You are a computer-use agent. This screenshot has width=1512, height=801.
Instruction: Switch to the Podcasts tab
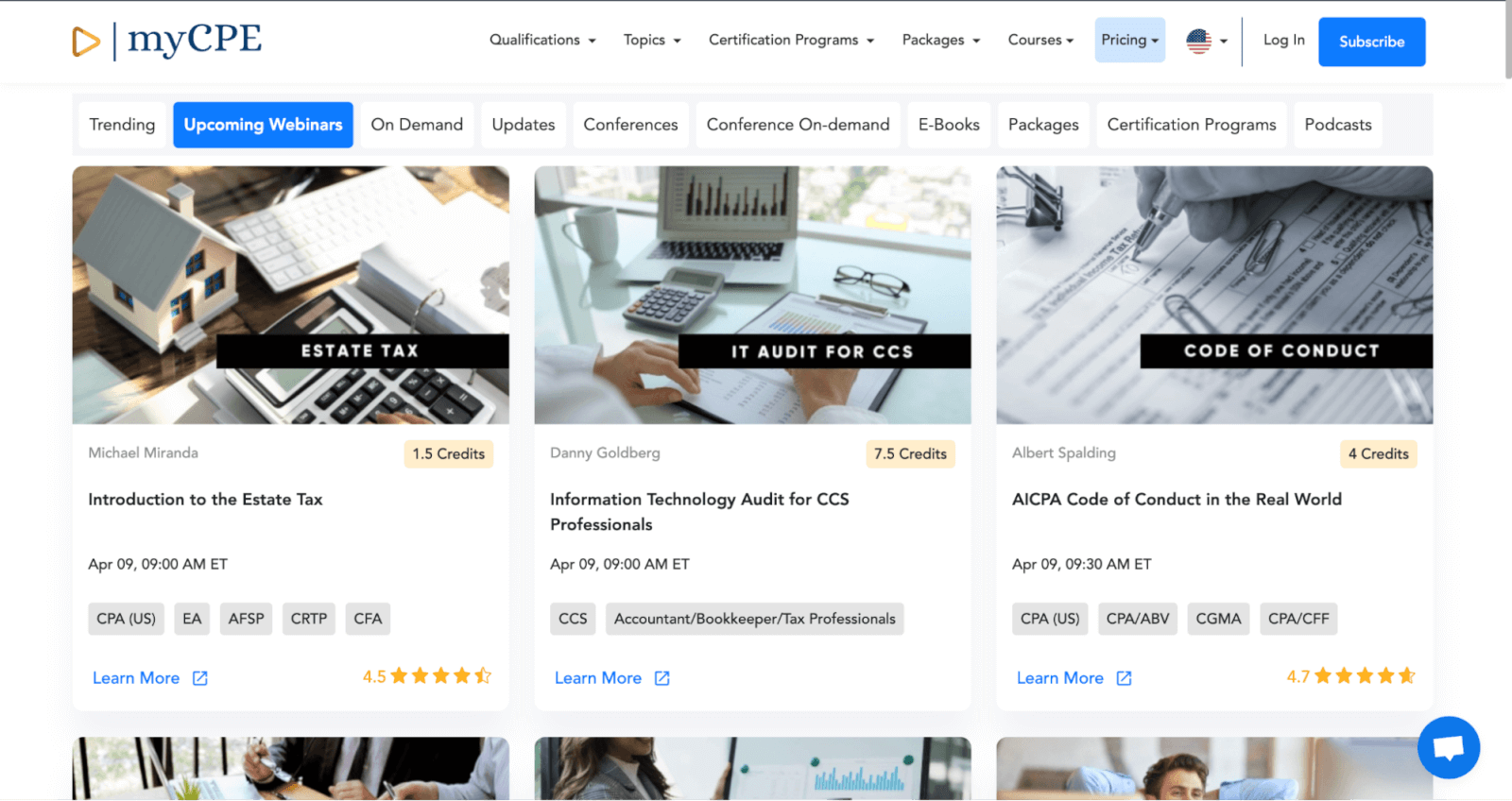pos(1338,125)
